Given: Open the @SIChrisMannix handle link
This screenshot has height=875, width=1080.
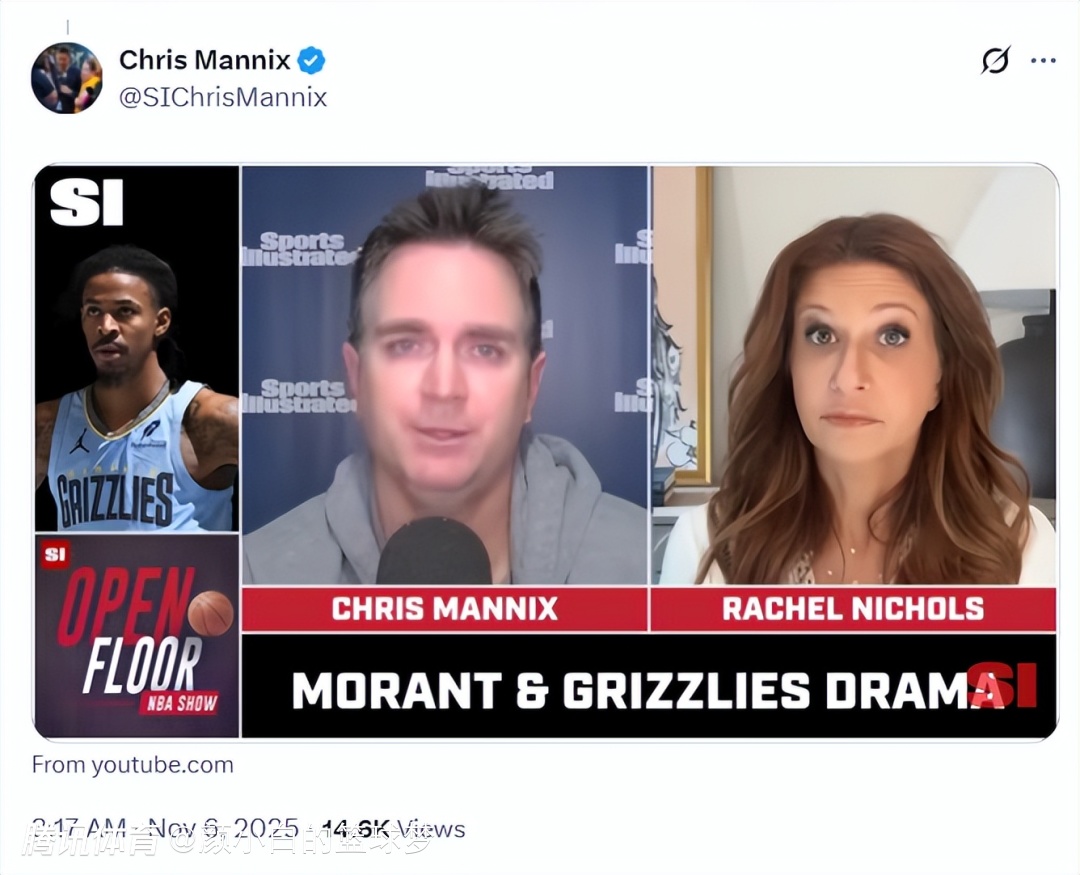Looking at the screenshot, I should point(222,97).
